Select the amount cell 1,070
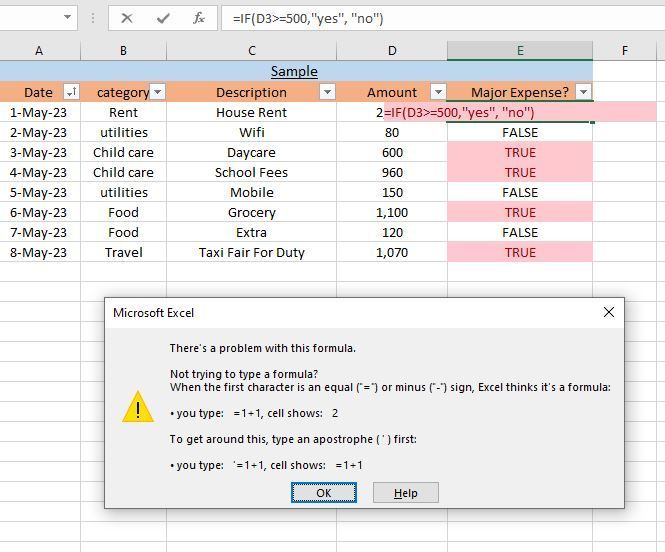The width and height of the screenshot is (665, 552). [x=392, y=252]
